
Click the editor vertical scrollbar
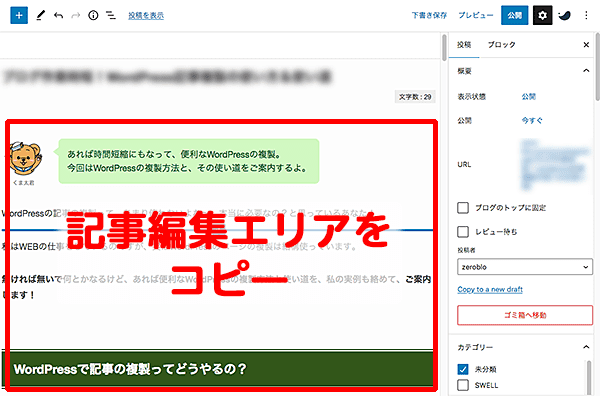click(444, 48)
